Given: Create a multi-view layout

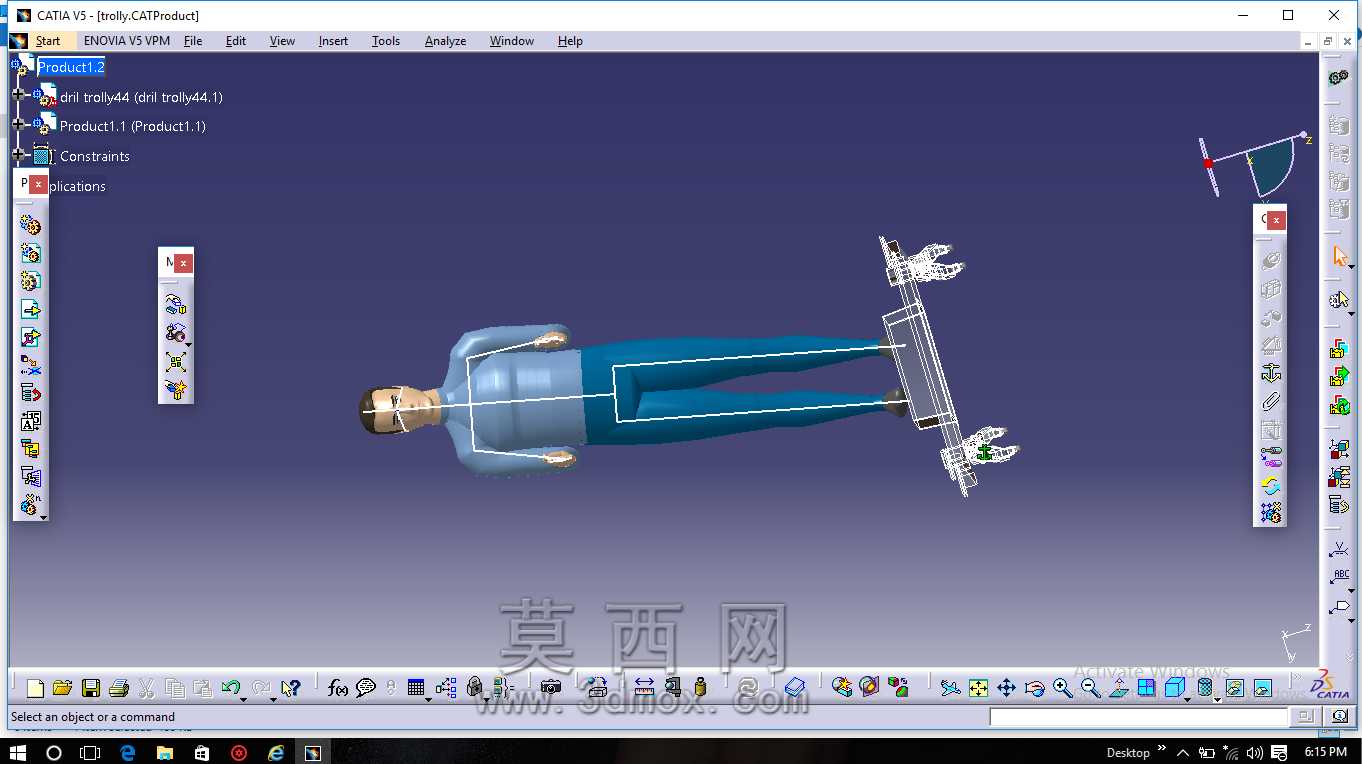Looking at the screenshot, I should 1146,688.
